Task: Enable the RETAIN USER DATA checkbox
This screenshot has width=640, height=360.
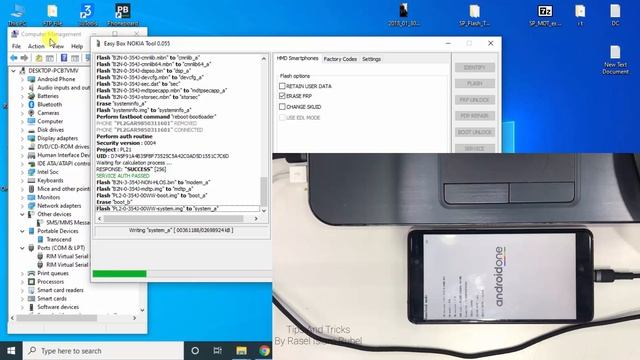Action: click(x=282, y=86)
